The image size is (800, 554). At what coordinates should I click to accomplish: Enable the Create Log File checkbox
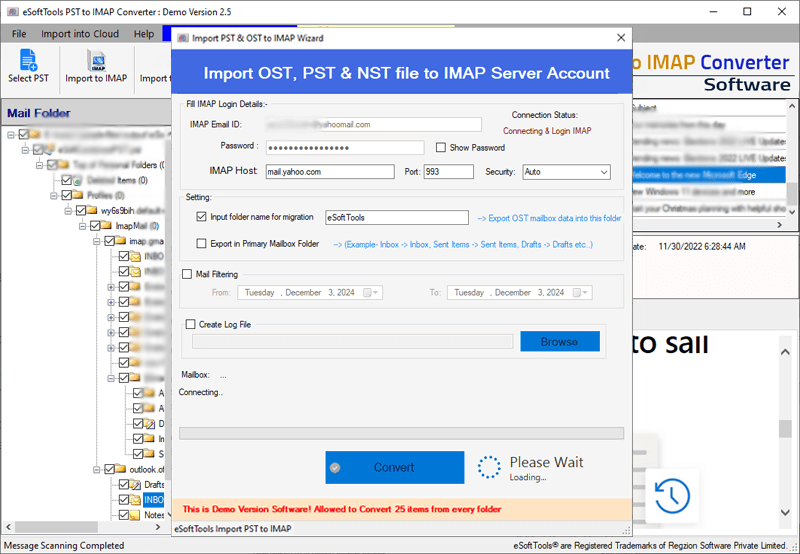[190, 324]
